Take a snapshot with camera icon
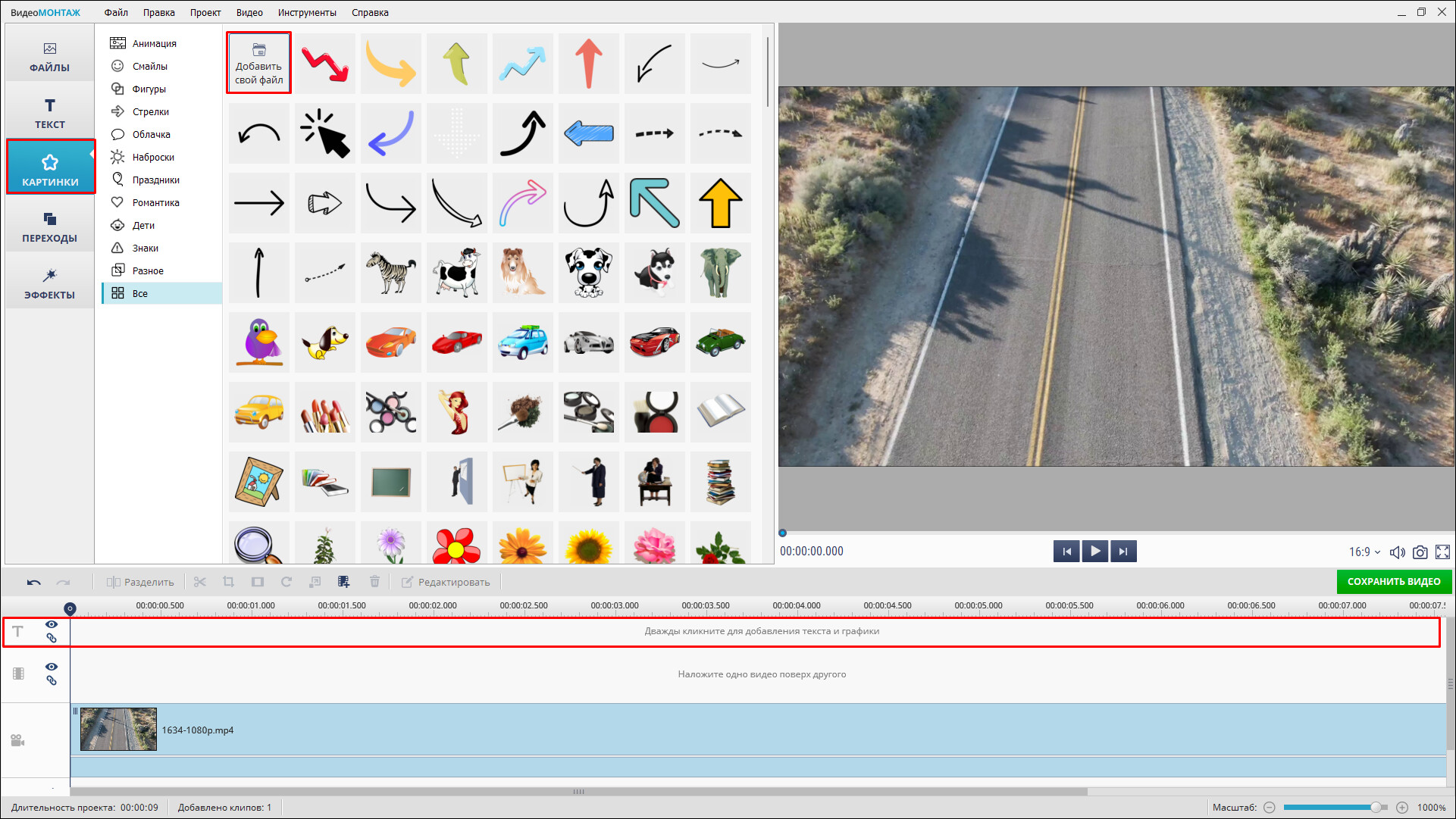This screenshot has height=819, width=1456. pos(1420,552)
